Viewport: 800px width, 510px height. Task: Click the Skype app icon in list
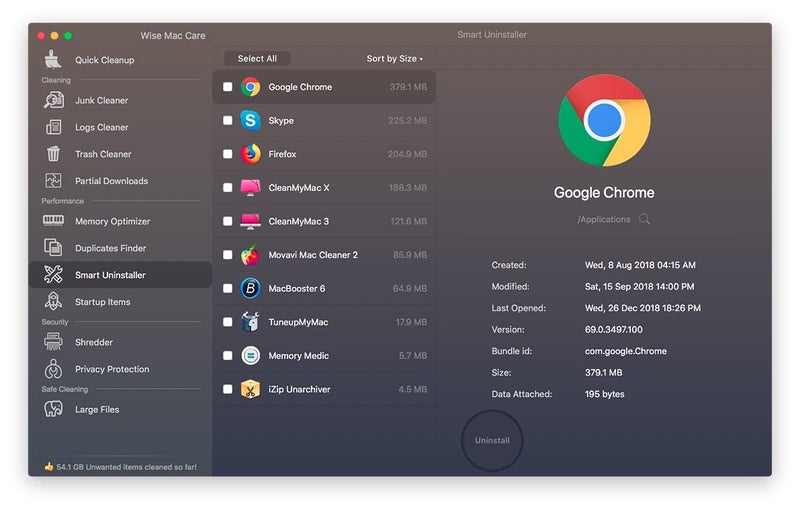(x=250, y=121)
